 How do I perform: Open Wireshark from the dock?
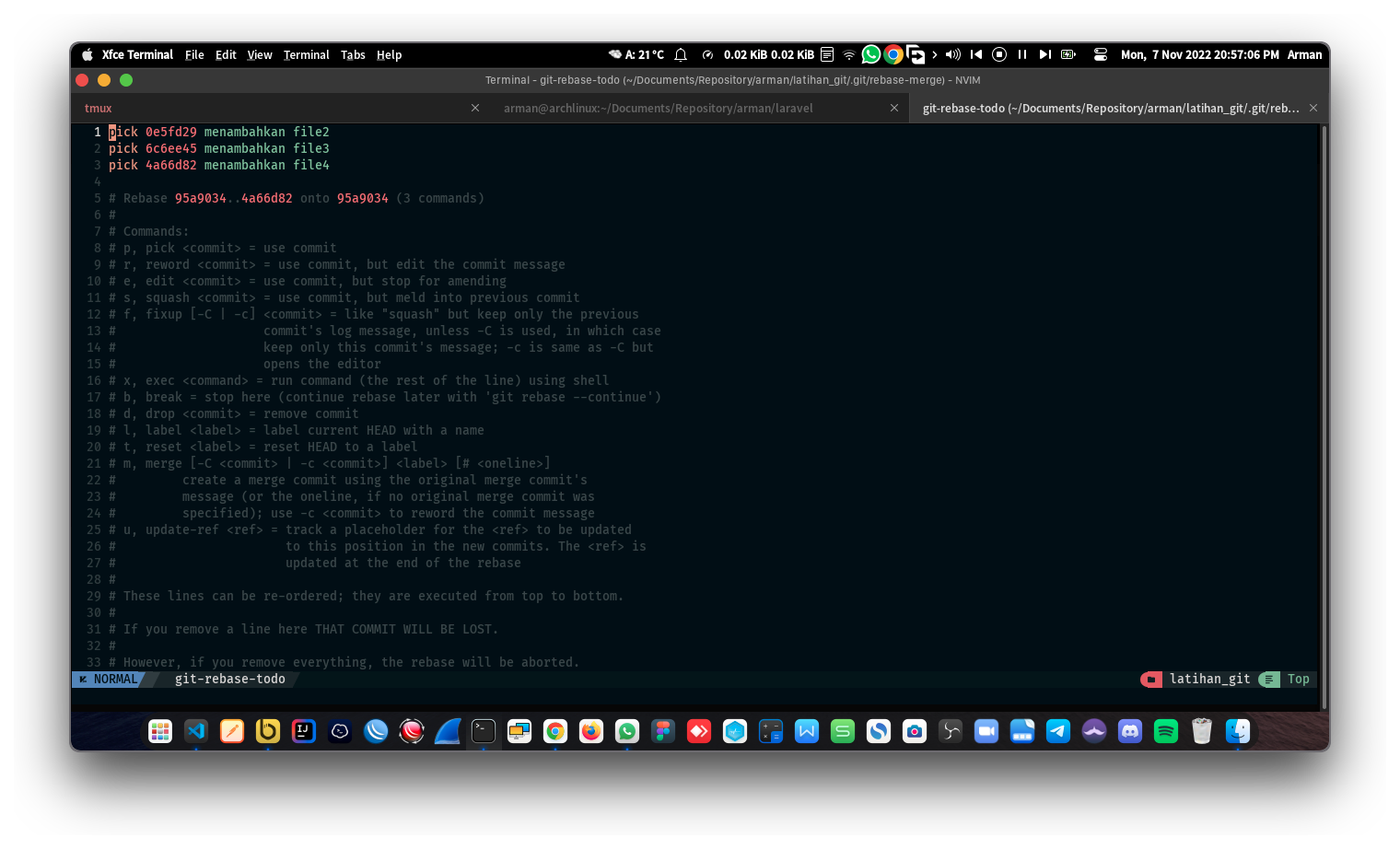(x=448, y=731)
